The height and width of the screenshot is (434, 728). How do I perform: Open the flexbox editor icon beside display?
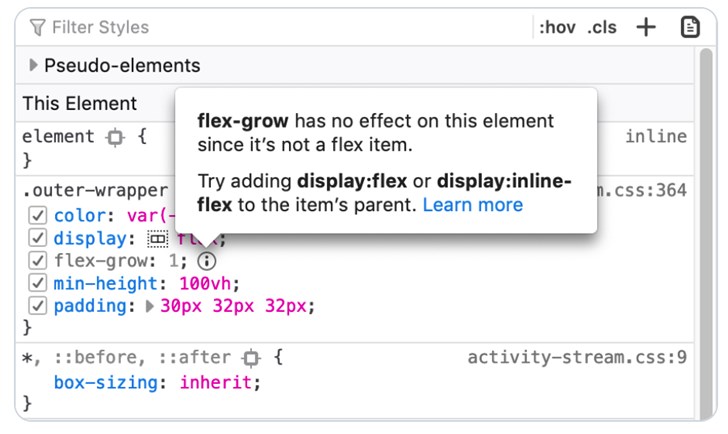(157, 239)
